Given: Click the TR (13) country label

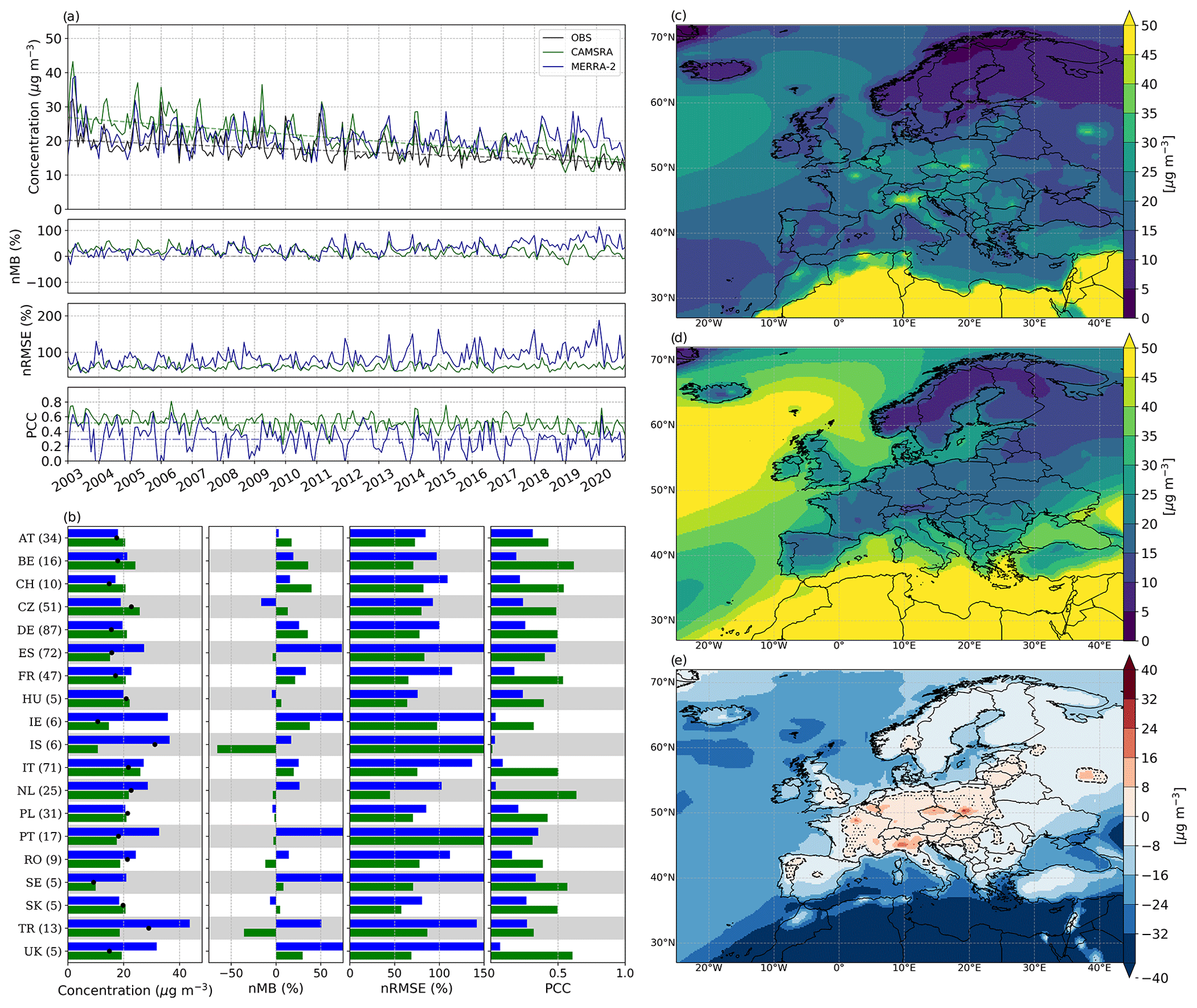Looking at the screenshot, I should [39, 929].
